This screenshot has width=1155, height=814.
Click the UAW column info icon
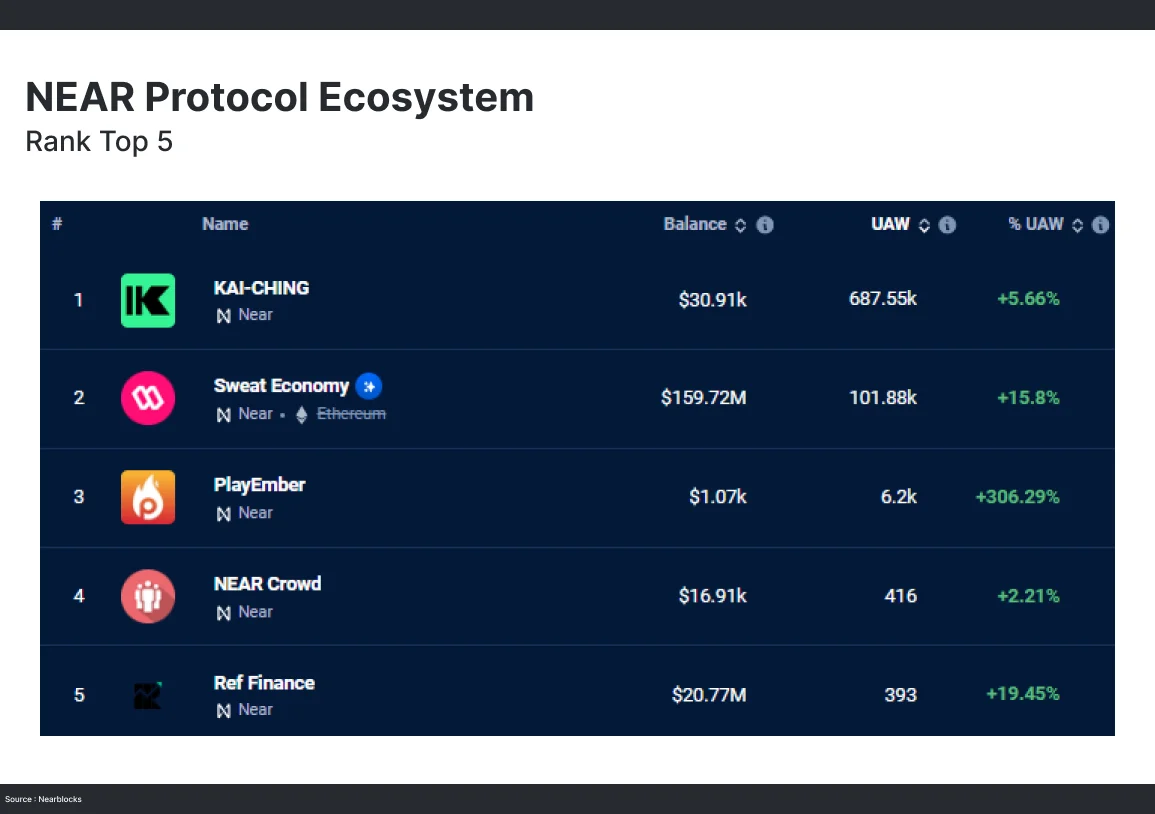coord(948,225)
